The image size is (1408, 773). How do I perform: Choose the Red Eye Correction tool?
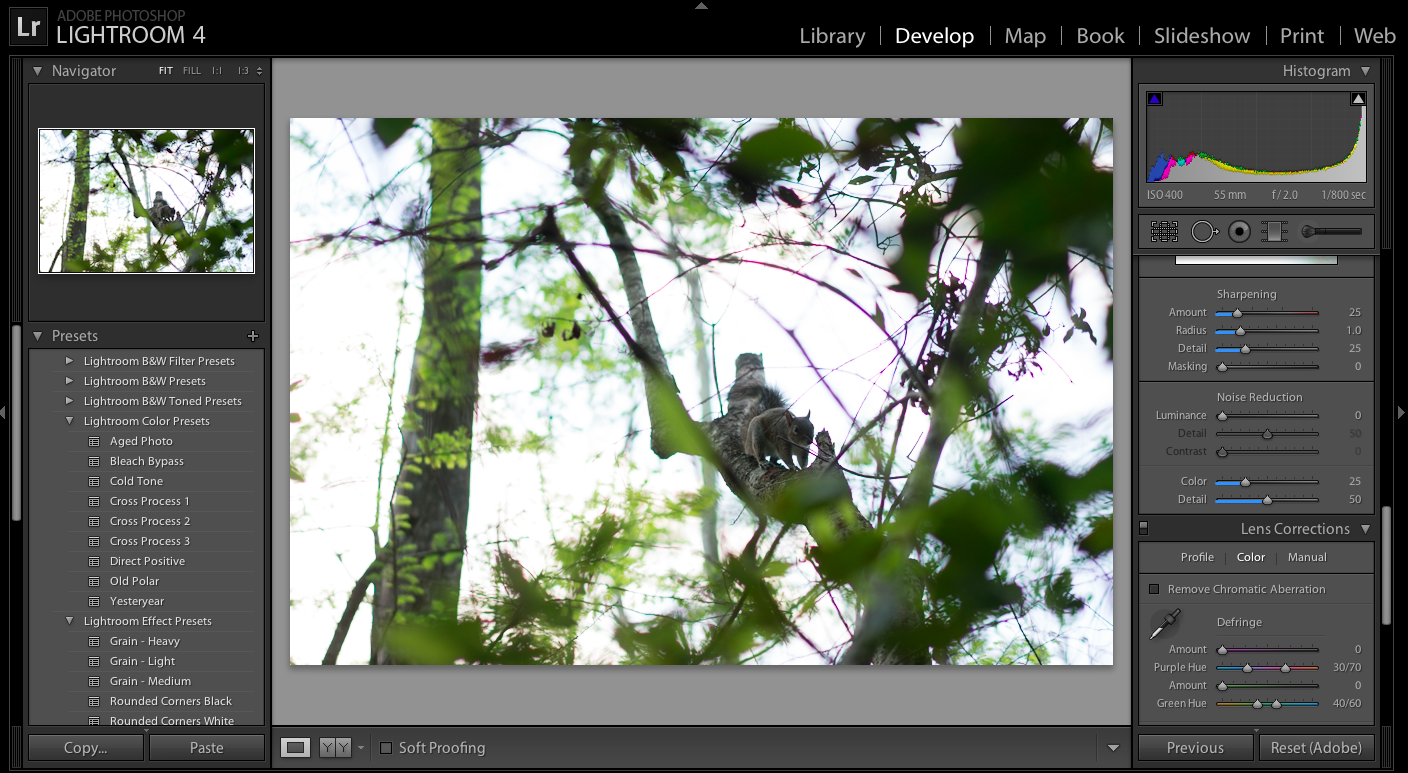pyautogui.click(x=1240, y=232)
